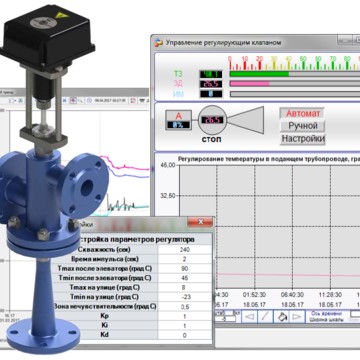The width and height of the screenshot is (360, 360).
Task: Select the paint bucket icon in chart toolbar
Action: [281, 316]
